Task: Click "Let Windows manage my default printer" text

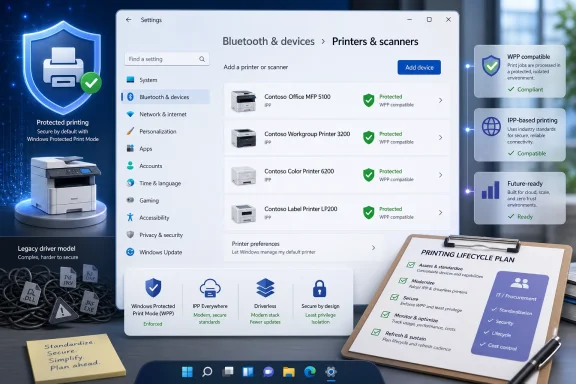Action: point(274,252)
